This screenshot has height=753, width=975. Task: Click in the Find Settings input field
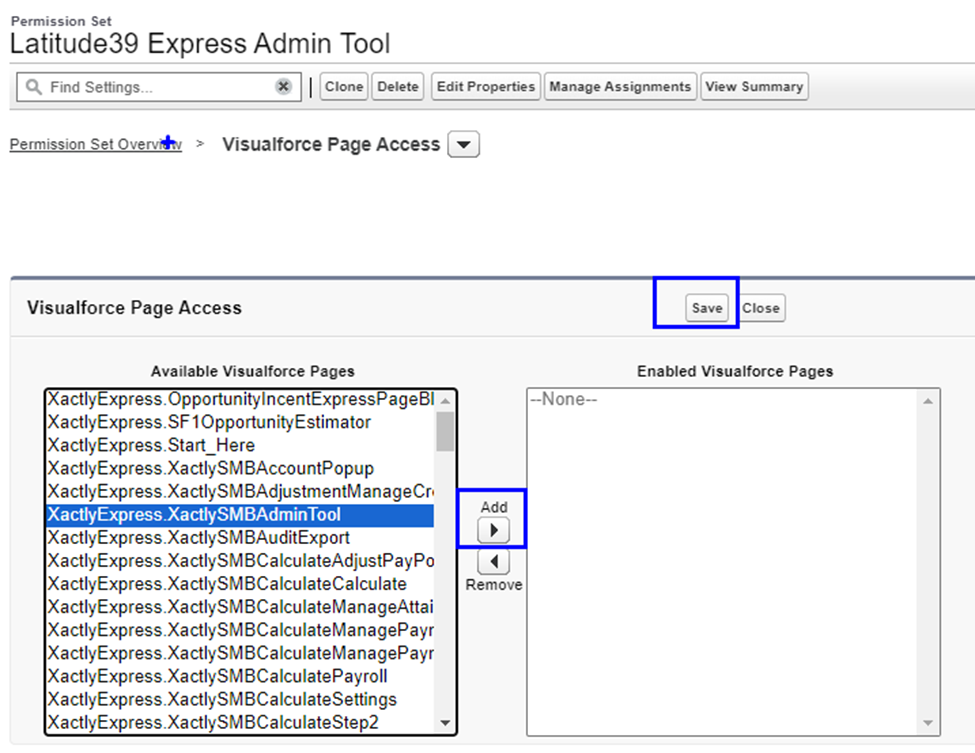point(159,87)
